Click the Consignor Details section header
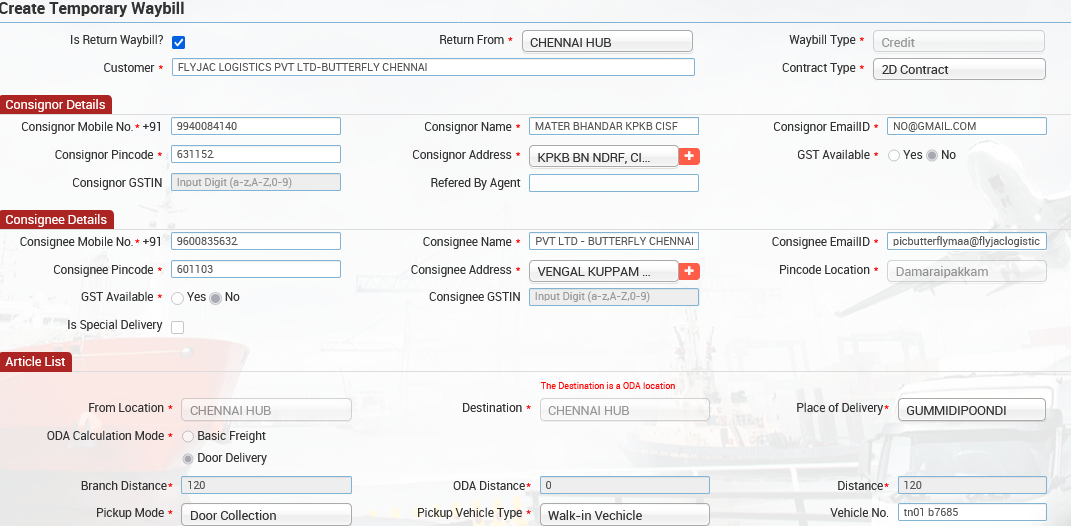1071x526 pixels. tap(54, 105)
